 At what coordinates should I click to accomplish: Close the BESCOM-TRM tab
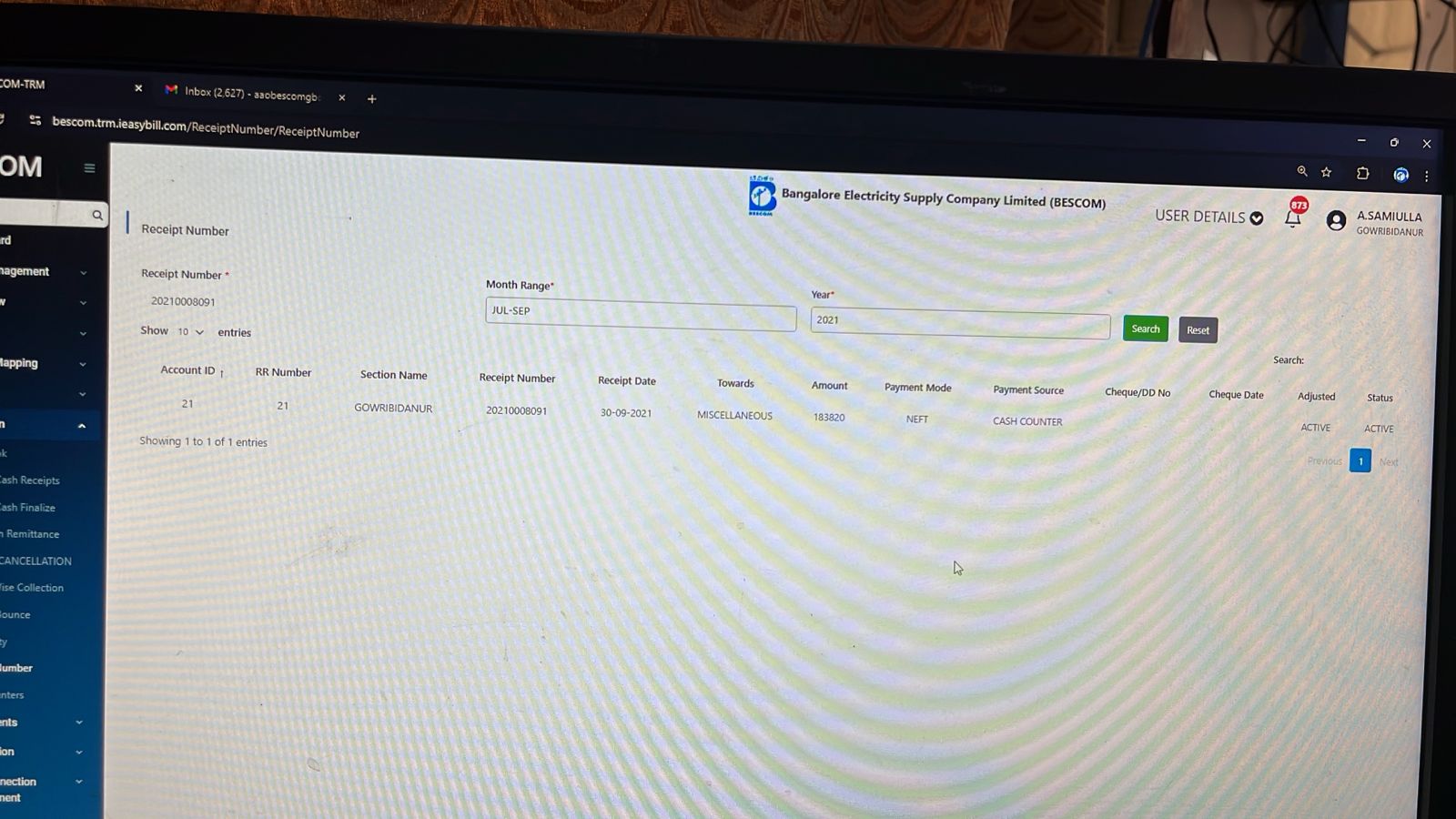138,88
